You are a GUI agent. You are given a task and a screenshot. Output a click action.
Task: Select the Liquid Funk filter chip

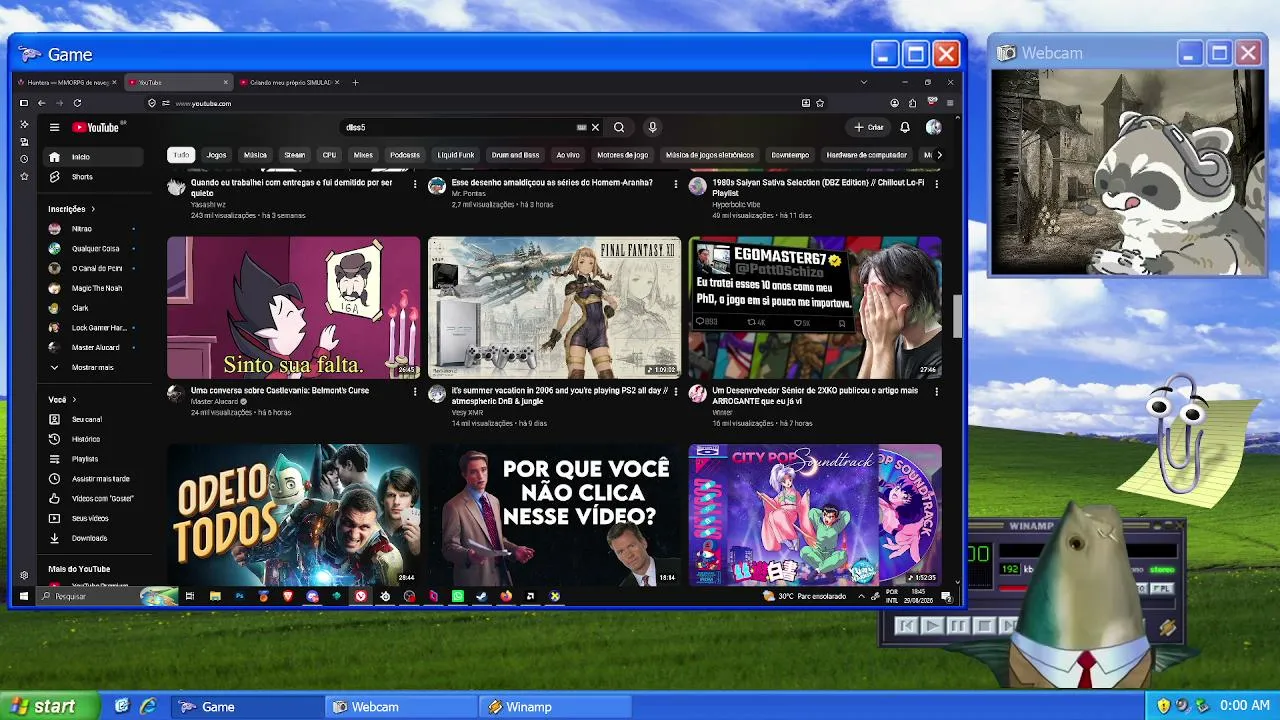coord(456,155)
